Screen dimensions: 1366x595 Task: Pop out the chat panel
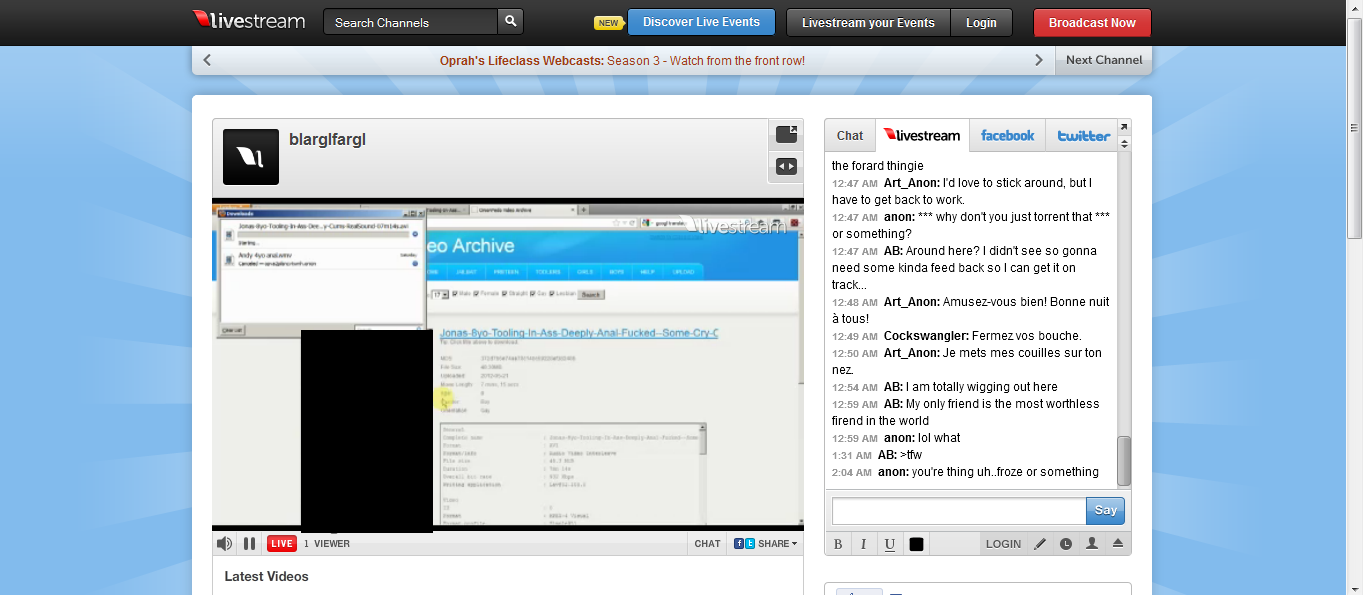(x=1123, y=127)
